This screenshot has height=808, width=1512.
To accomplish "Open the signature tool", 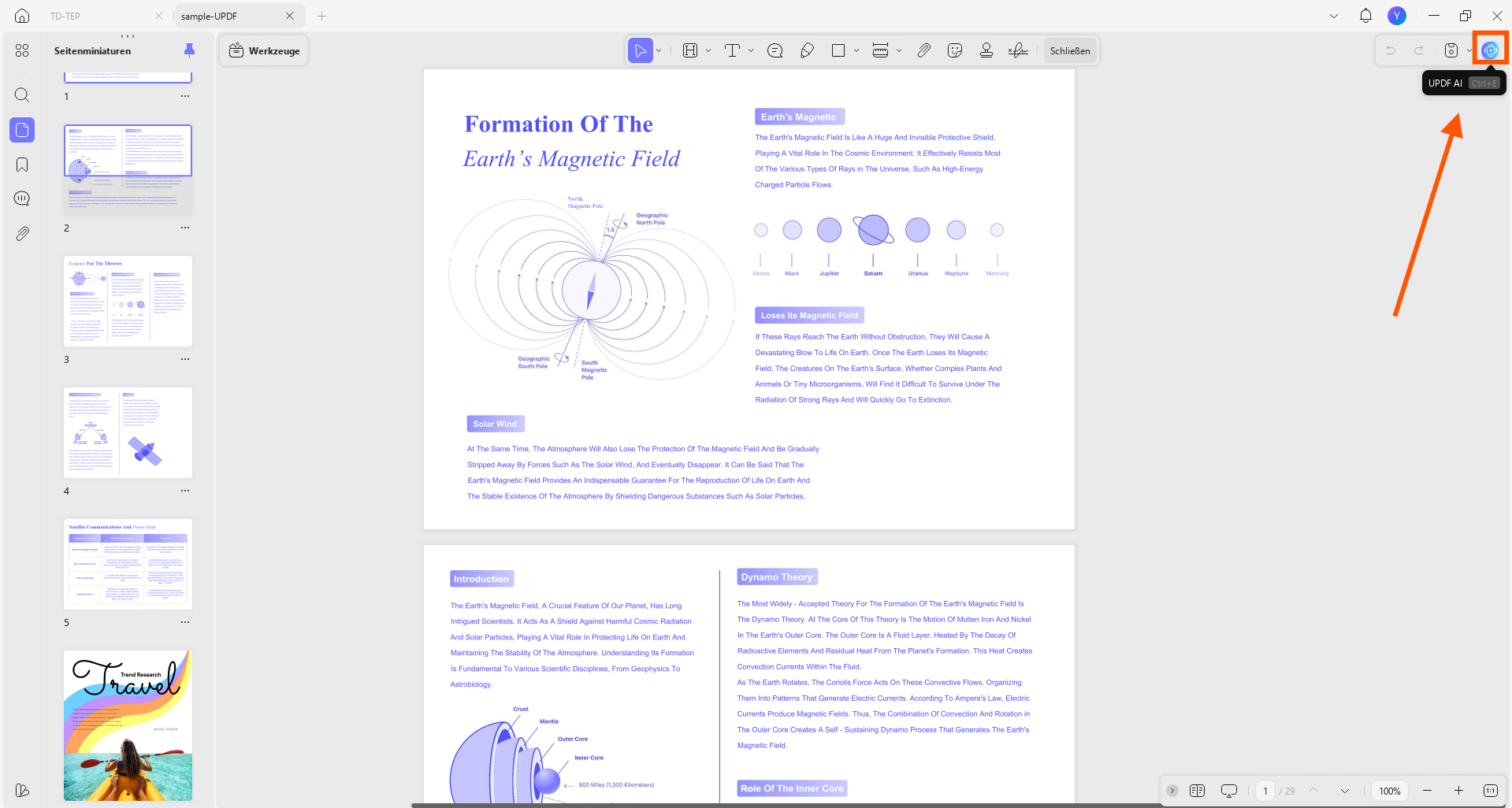I will click(x=1018, y=50).
